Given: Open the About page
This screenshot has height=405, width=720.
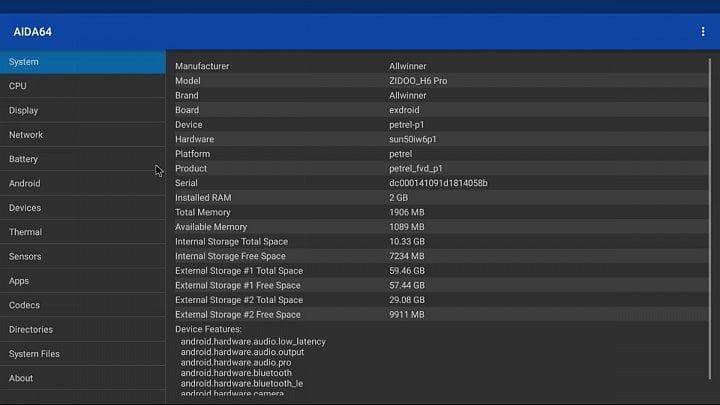Looking at the screenshot, I should coord(82,378).
